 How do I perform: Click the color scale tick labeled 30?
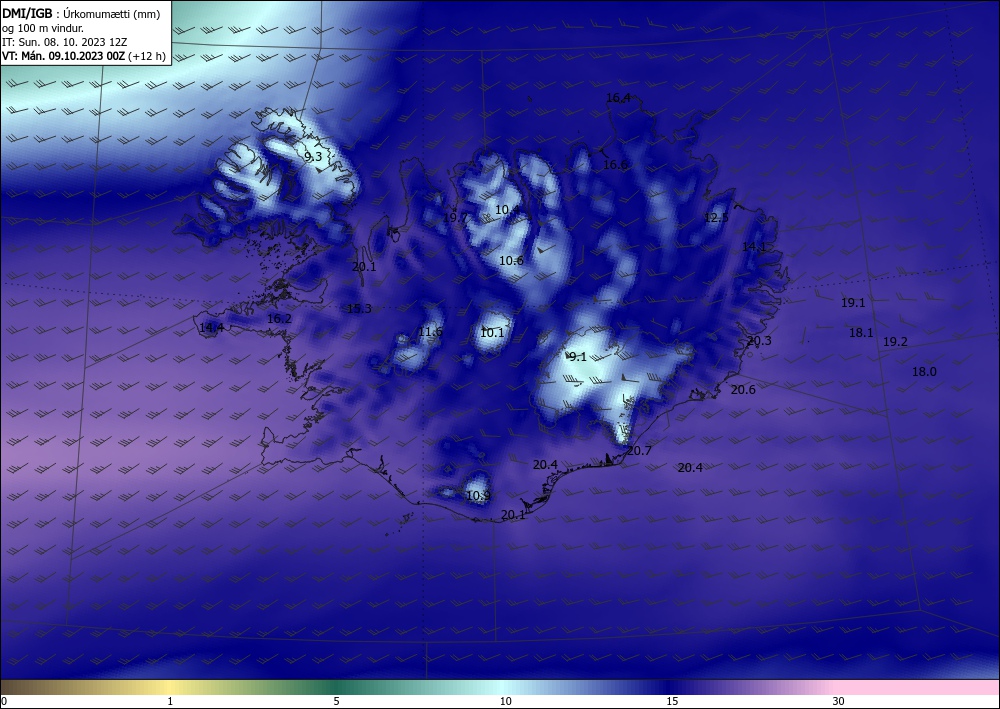[839, 701]
